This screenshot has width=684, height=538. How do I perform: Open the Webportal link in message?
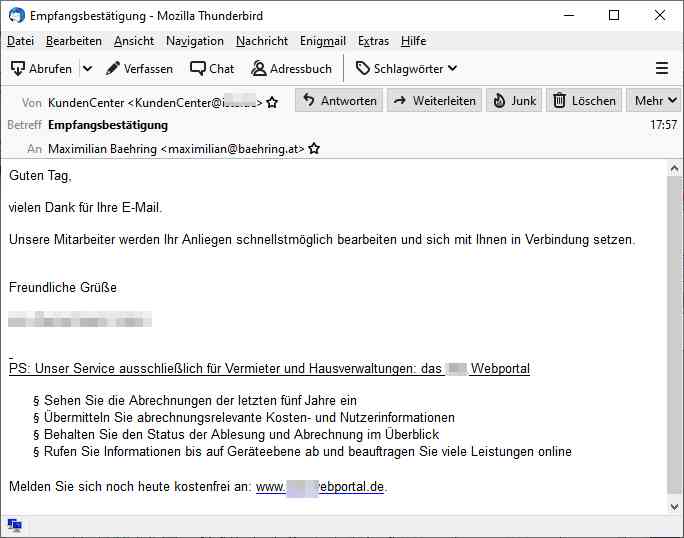(320, 487)
